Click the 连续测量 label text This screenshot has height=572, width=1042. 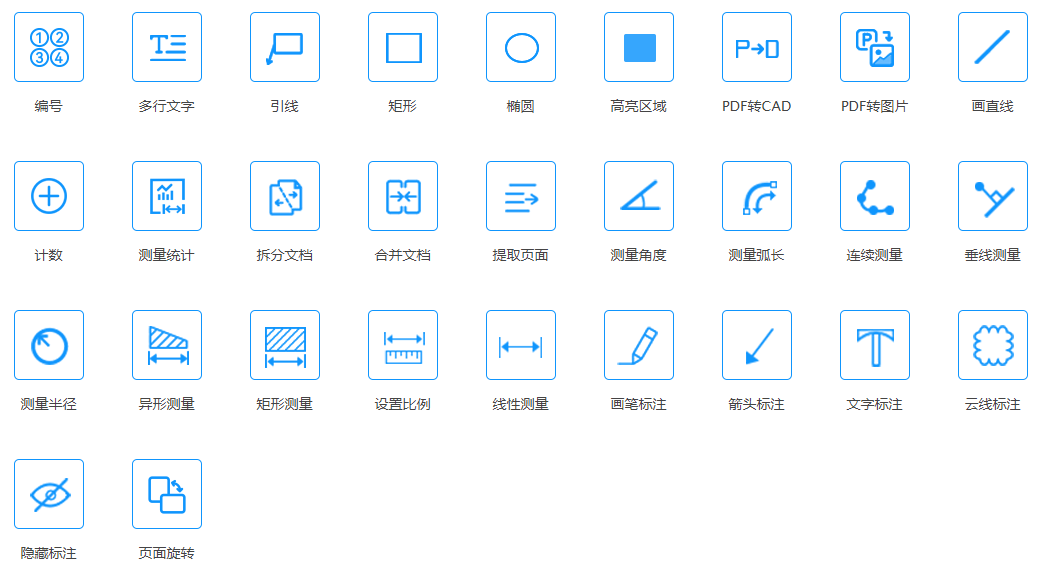pos(875,255)
